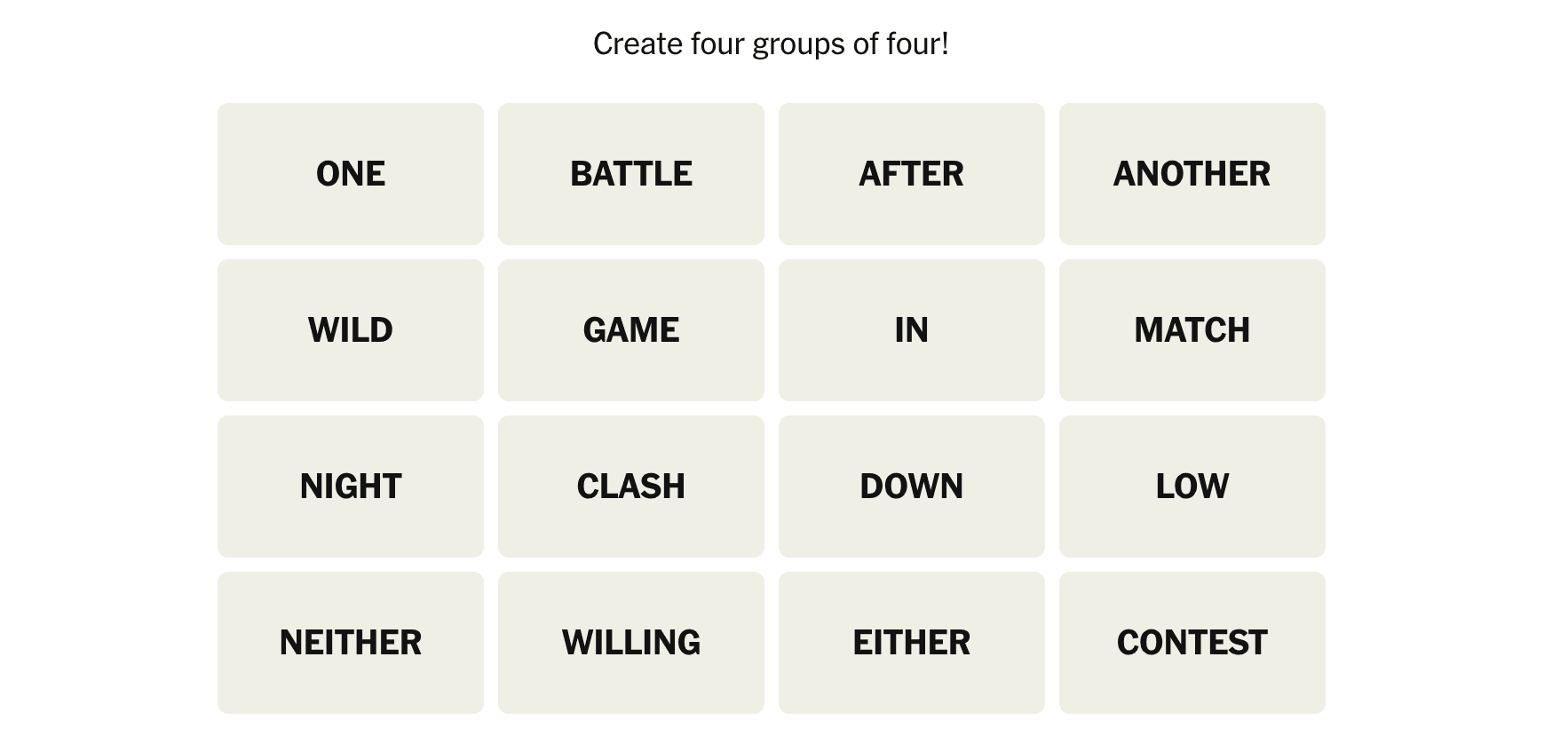Click the IN word tile
Image resolution: width=1568 pixels, height=744 pixels.
(x=912, y=330)
